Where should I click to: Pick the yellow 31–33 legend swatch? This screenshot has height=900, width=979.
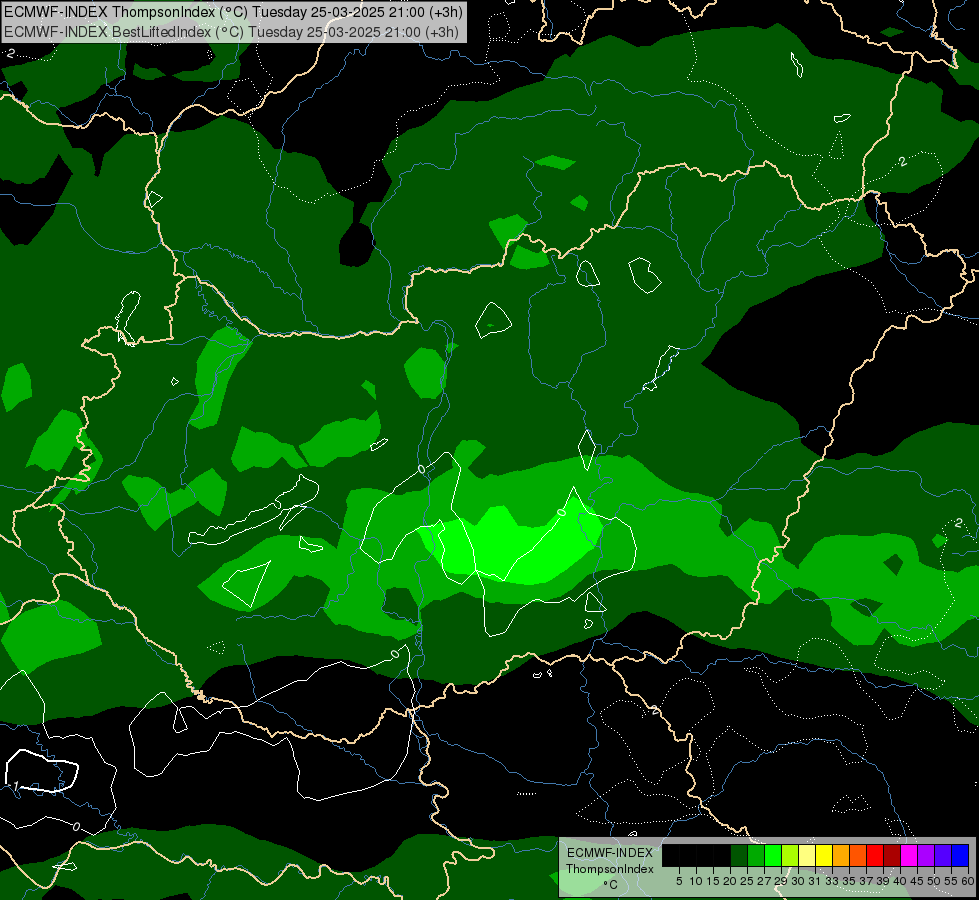824,855
